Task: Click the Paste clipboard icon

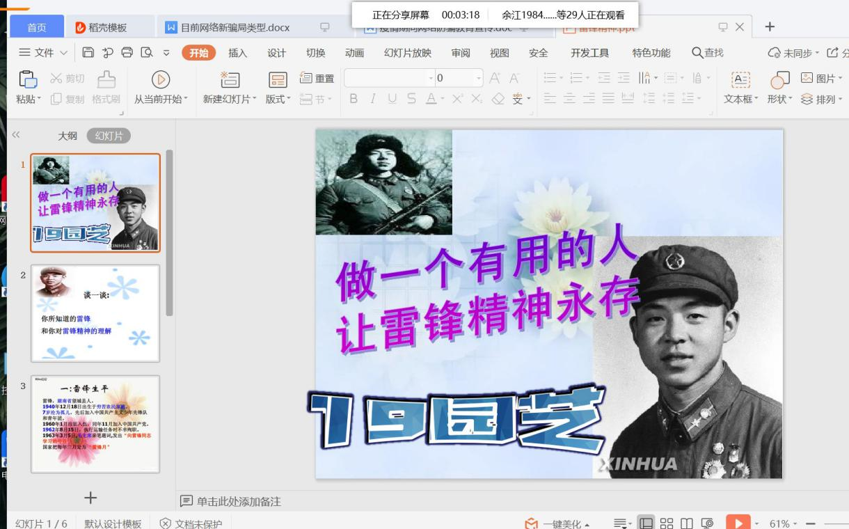Action: point(27,80)
